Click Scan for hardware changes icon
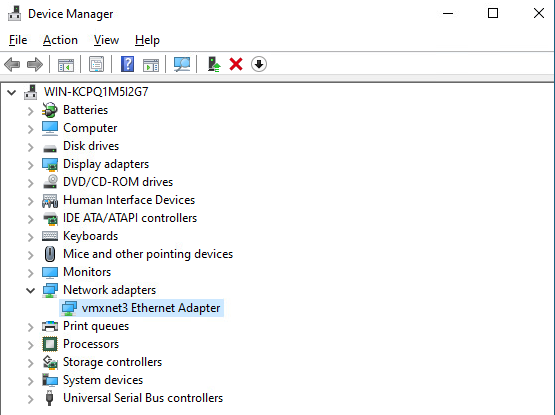The width and height of the screenshot is (555, 415). 182,64
